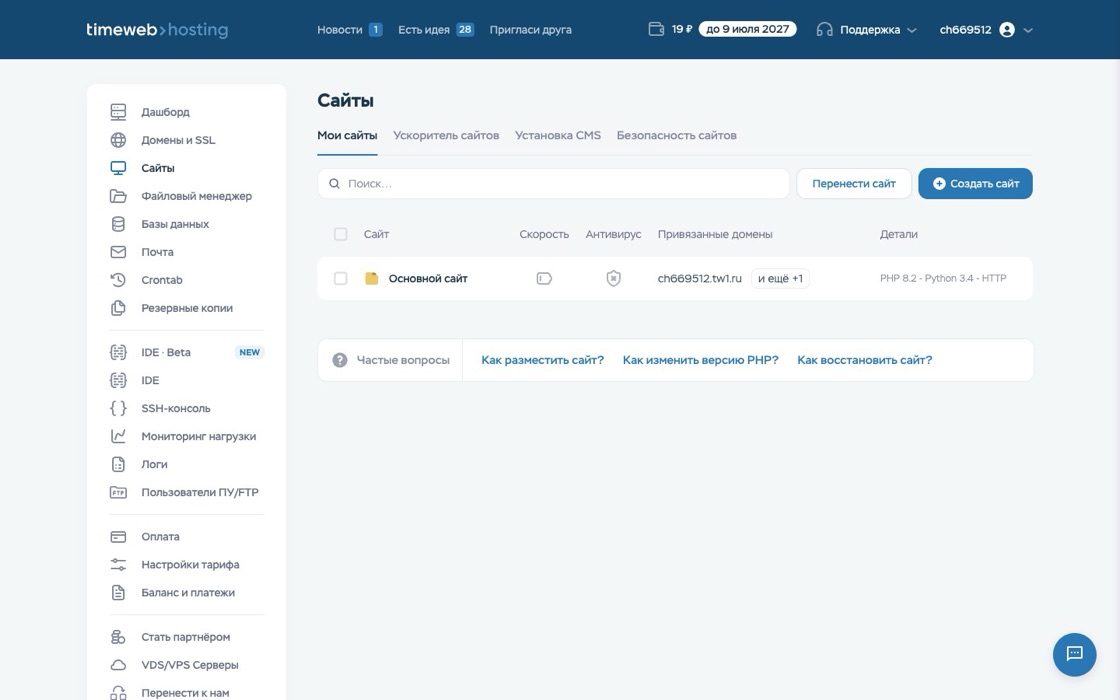Click the IDE · Beta sidebar icon
The image size is (1120, 700).
119,352
